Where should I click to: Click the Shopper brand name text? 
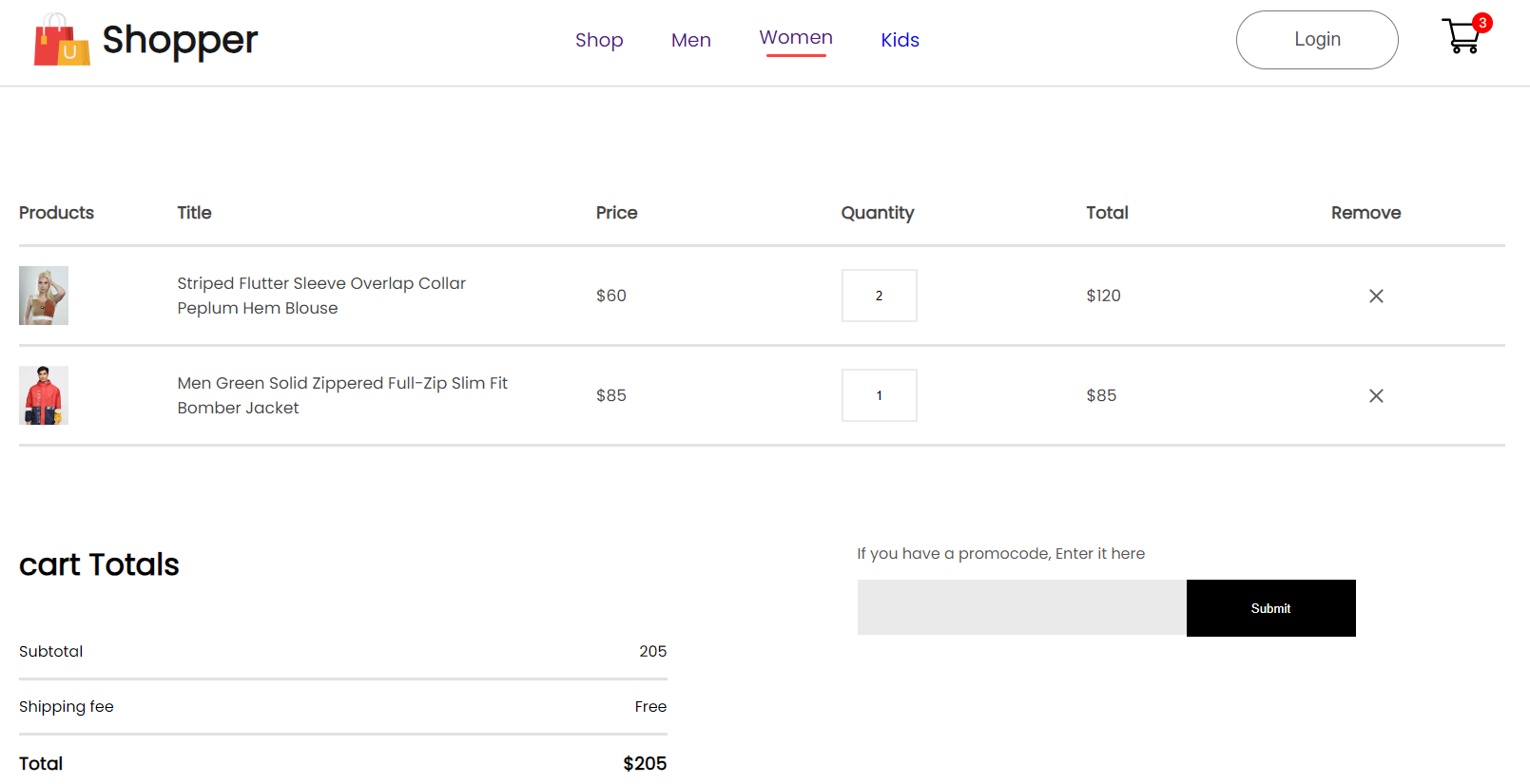pyautogui.click(x=180, y=40)
